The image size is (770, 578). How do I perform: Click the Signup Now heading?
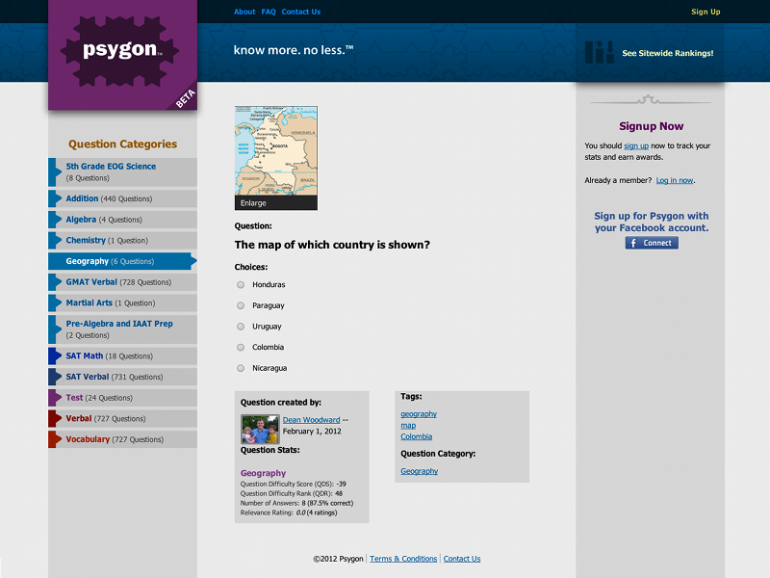tap(651, 126)
